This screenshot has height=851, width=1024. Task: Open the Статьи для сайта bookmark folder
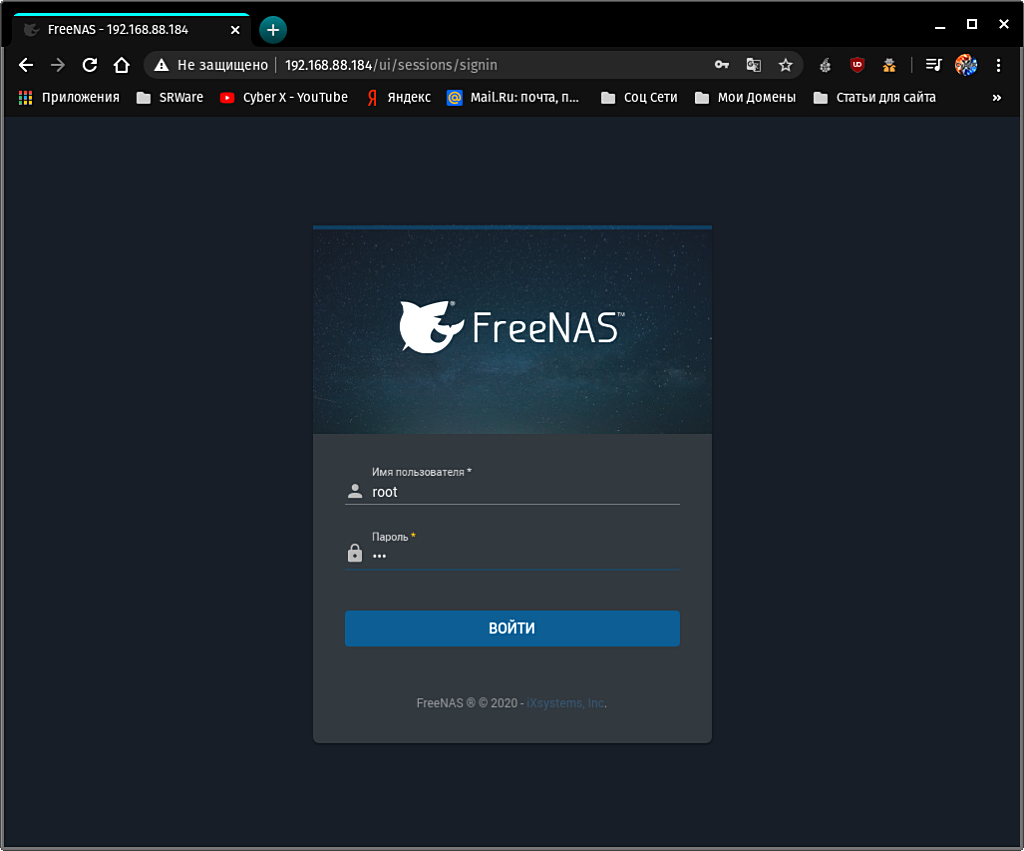click(x=874, y=97)
